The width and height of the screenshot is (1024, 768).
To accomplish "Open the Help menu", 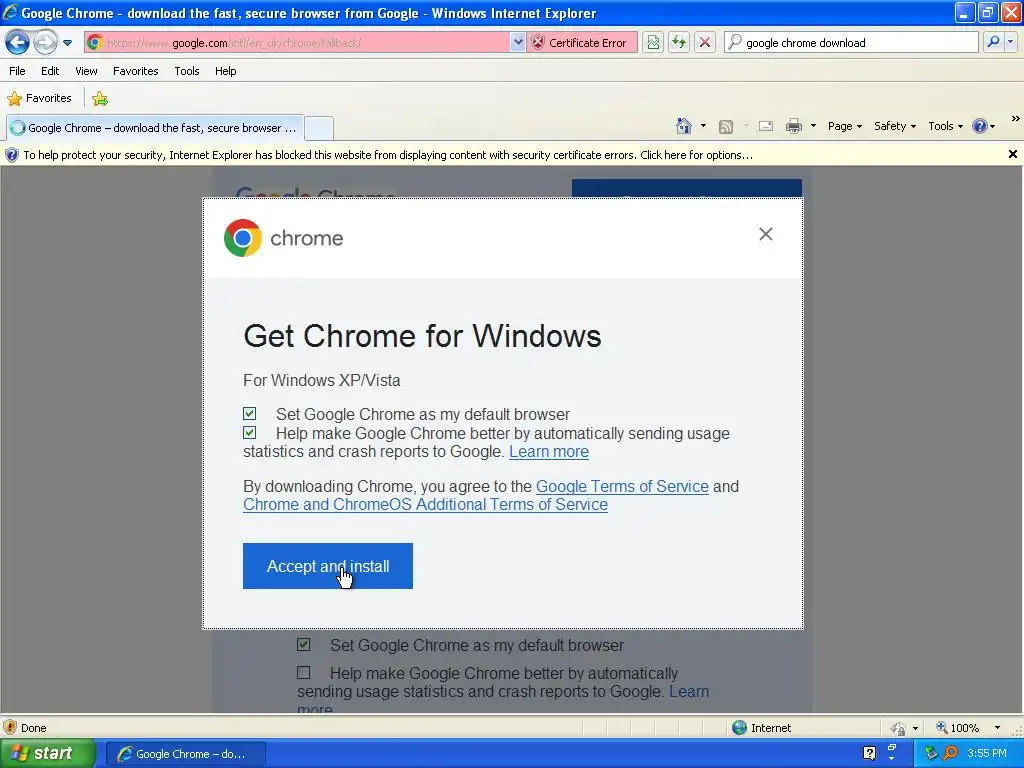I will click(x=225, y=71).
